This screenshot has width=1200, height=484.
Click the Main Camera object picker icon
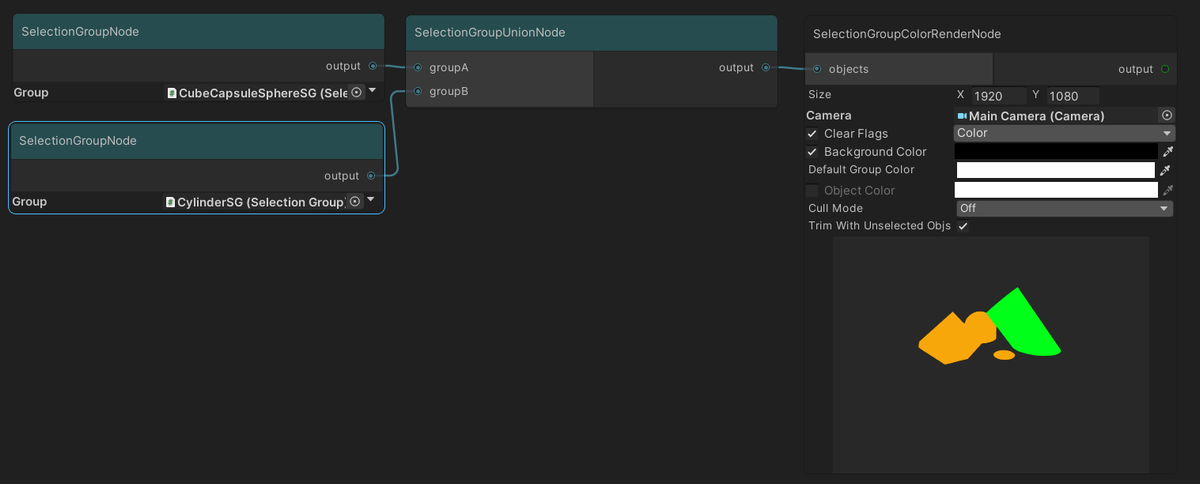(x=1166, y=116)
